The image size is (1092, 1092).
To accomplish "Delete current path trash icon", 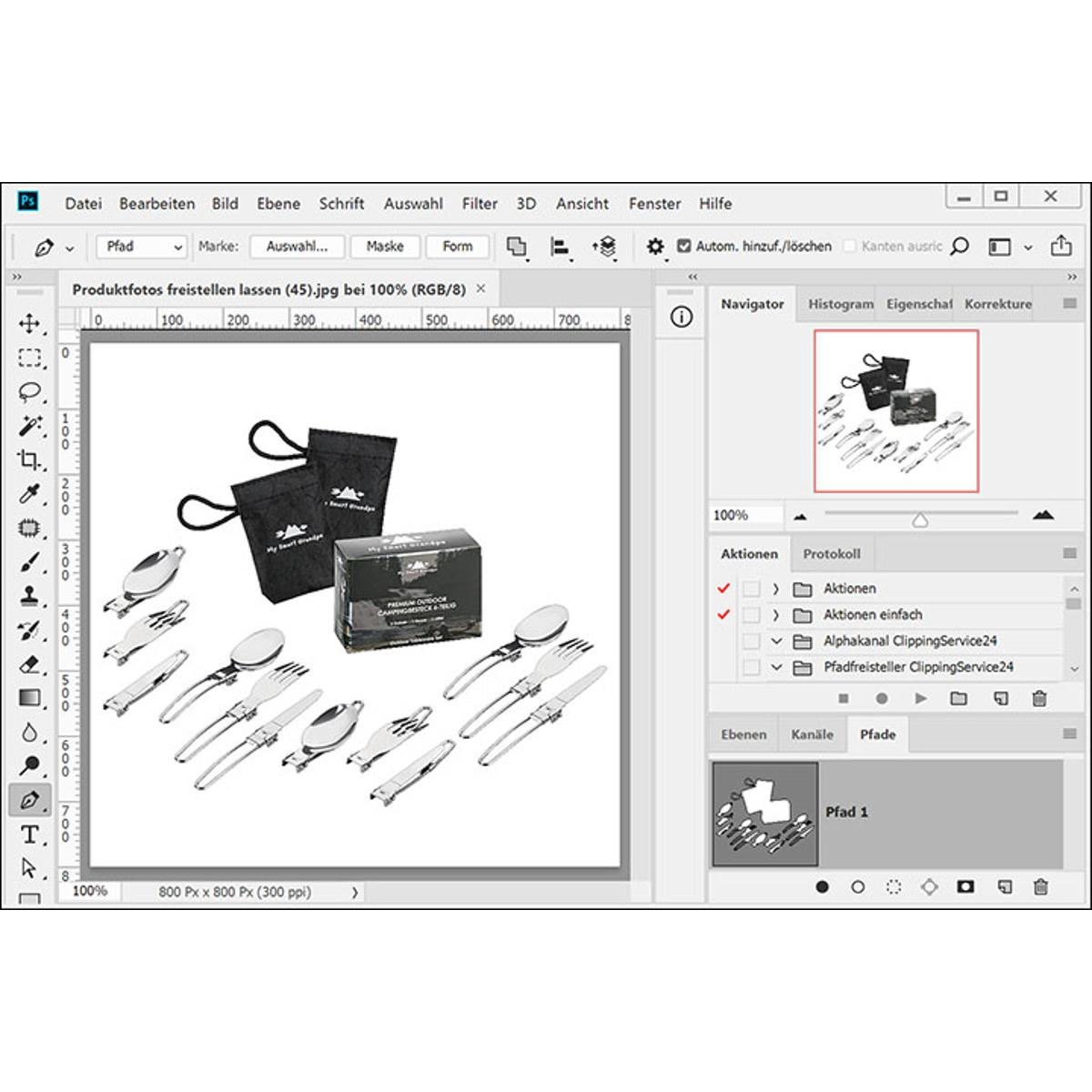I will 1041,886.
